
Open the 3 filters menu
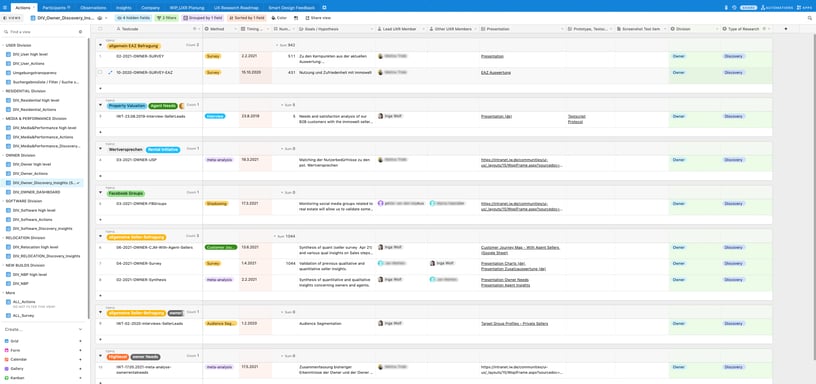167,18
